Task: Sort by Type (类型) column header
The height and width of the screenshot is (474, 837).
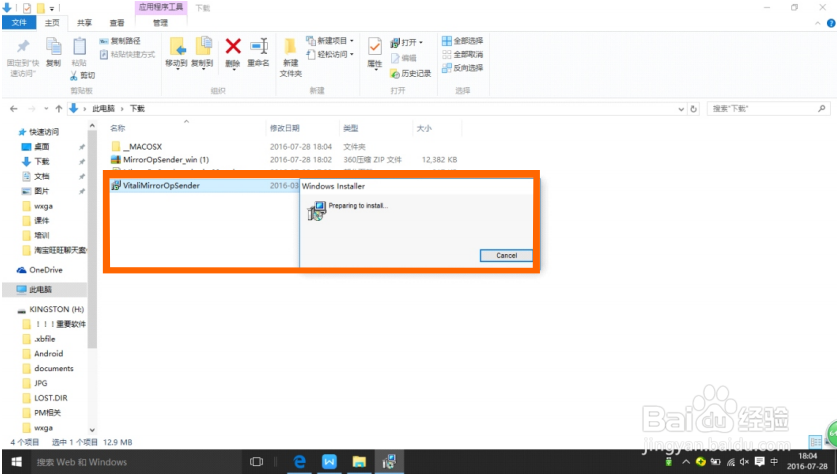Action: 351,128
